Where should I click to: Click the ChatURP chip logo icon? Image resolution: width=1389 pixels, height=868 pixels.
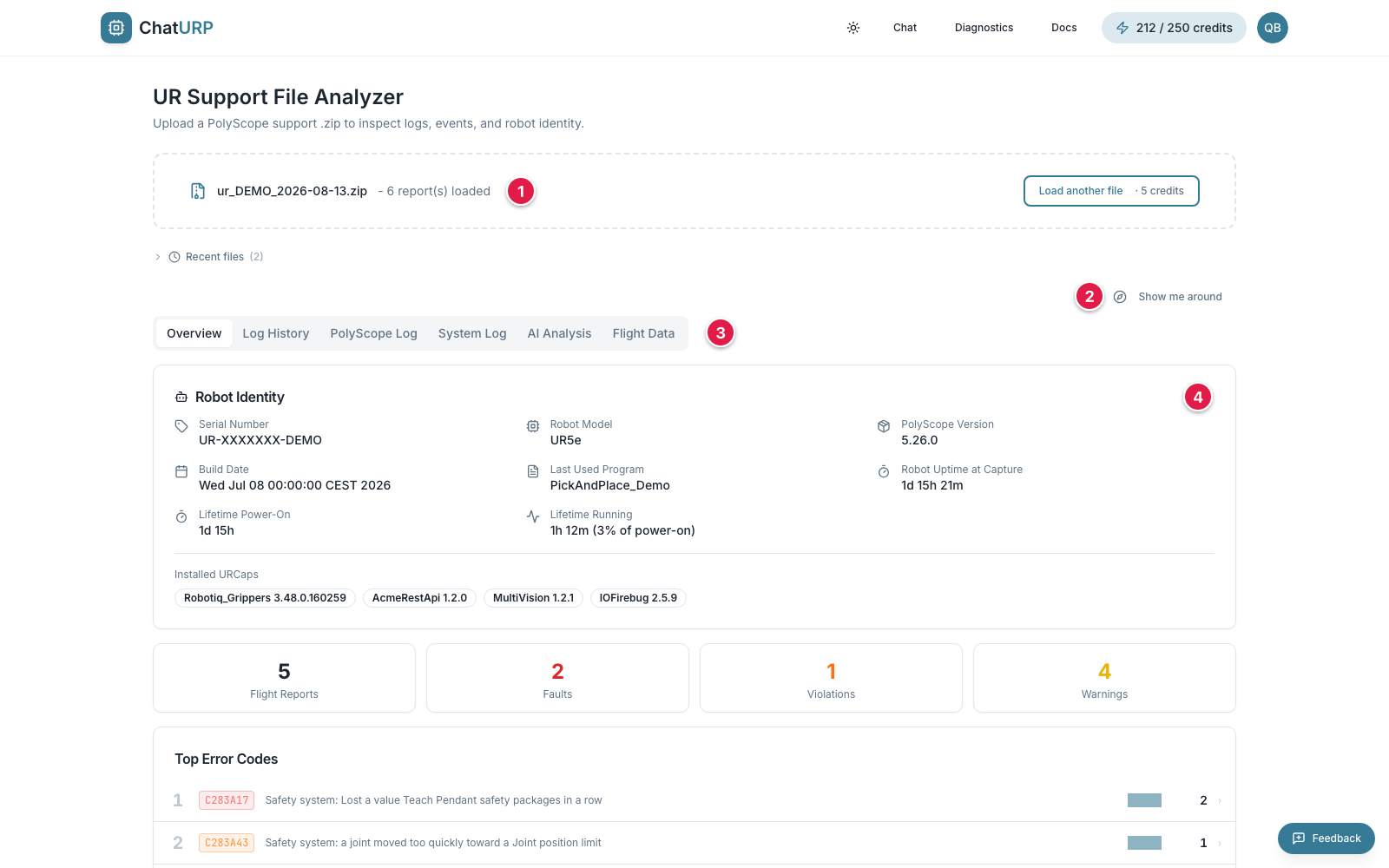[x=116, y=28]
